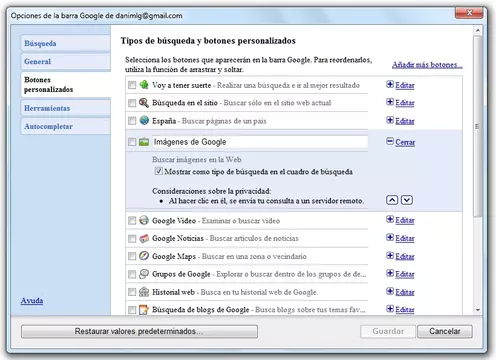
Task: Click the Imágenes de Google picture icon
Action: point(144,142)
